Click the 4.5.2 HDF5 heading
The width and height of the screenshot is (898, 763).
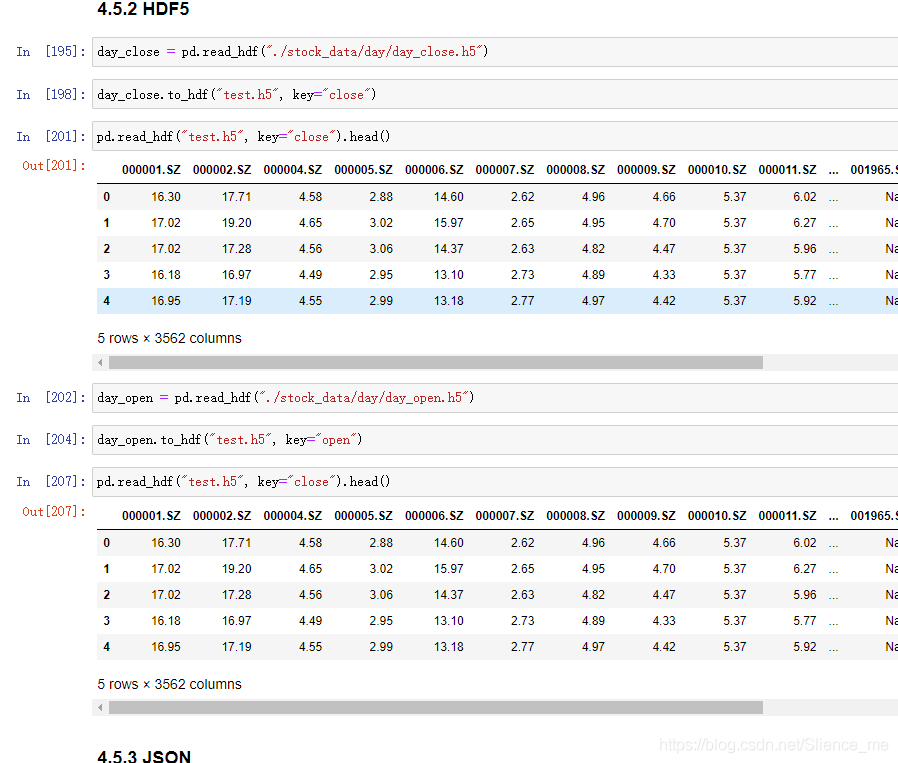coord(143,9)
